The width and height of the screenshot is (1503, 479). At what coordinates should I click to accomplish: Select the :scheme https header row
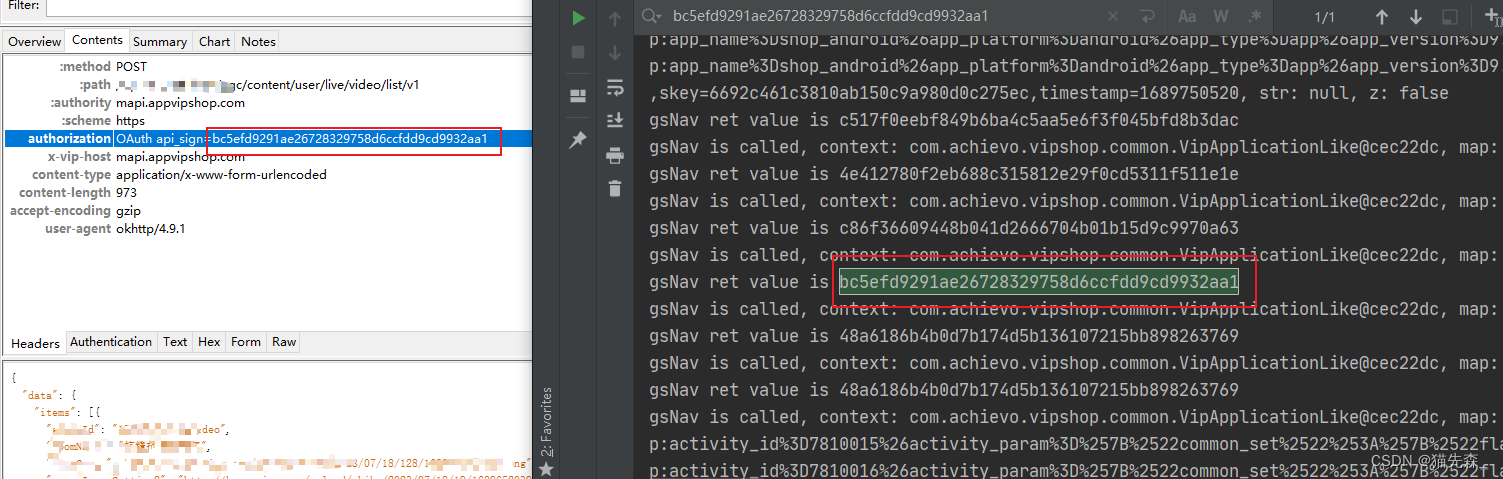tap(266, 120)
